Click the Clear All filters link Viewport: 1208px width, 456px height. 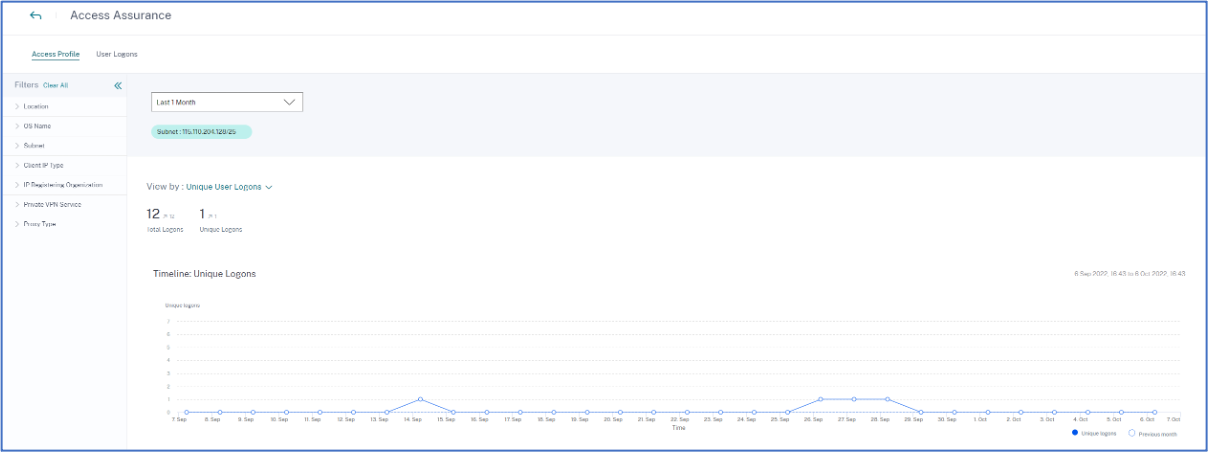pos(56,86)
